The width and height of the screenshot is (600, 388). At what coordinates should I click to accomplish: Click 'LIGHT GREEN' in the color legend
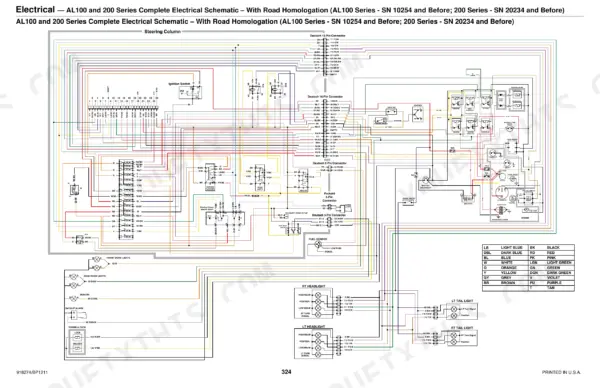pos(559,262)
